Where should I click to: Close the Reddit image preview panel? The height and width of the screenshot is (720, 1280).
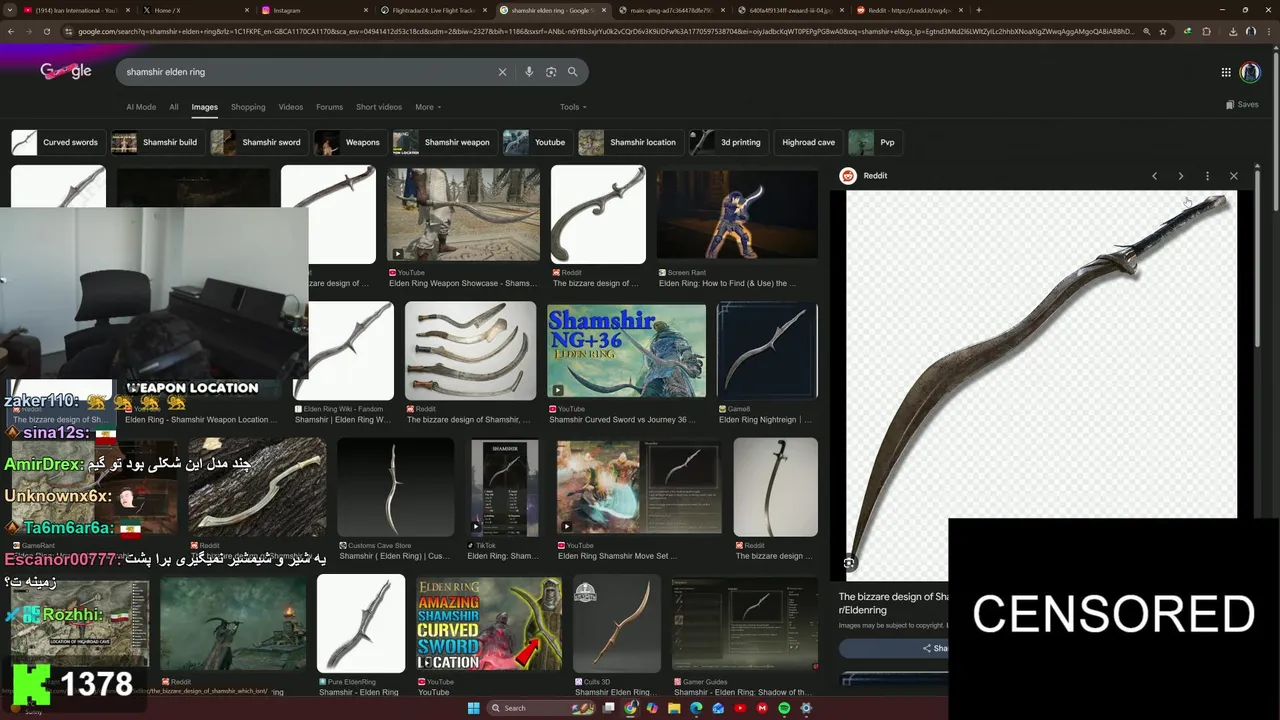click(1234, 176)
